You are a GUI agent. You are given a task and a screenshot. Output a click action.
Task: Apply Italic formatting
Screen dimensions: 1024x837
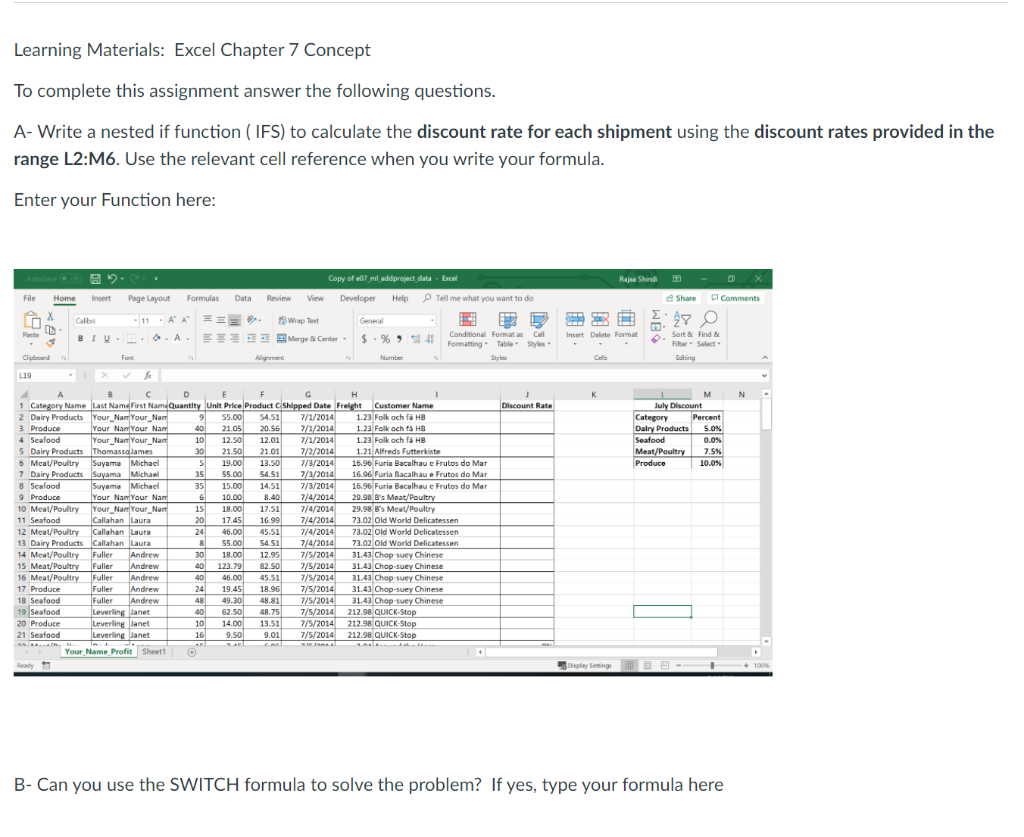(93, 338)
